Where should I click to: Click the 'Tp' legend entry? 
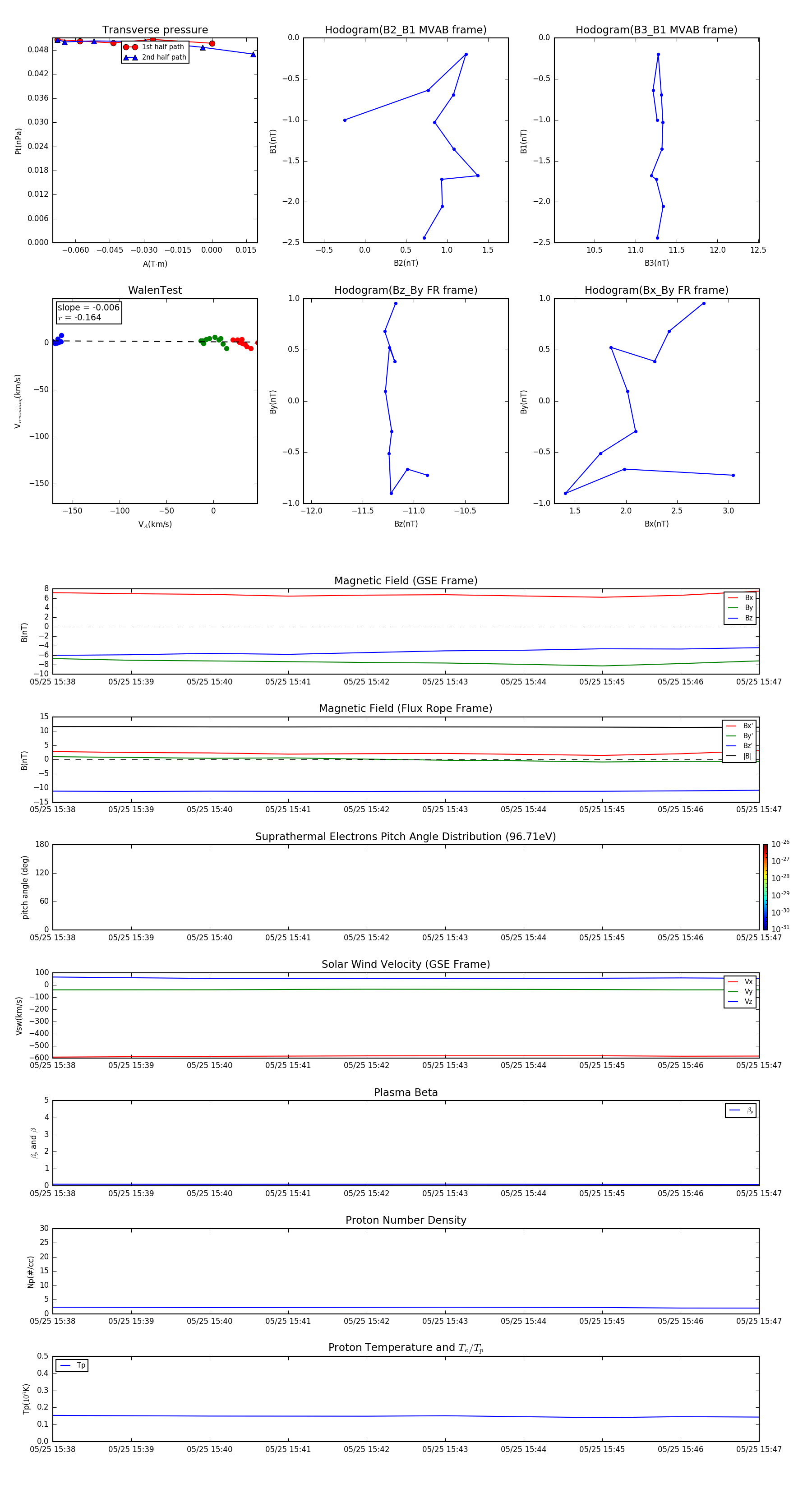(x=72, y=1365)
